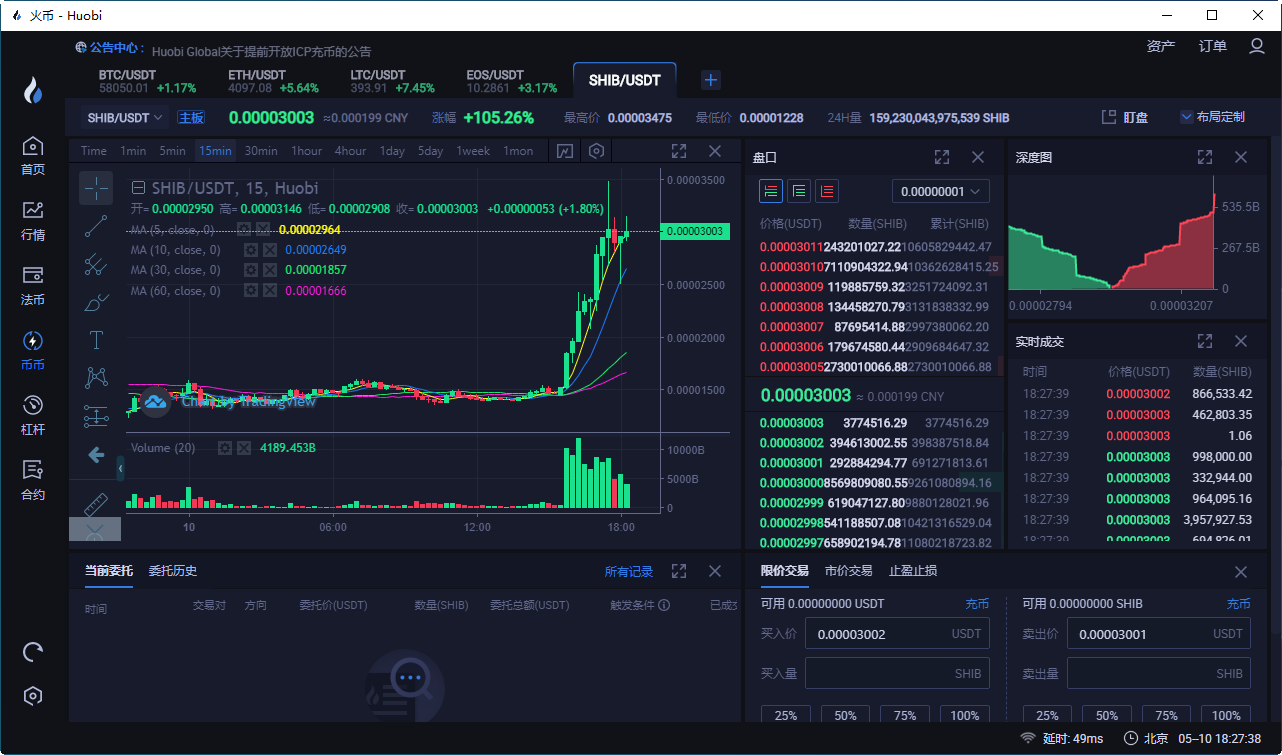1282x755 pixels.
Task: Click the back arrow in chart toolbar
Action: [x=96, y=455]
